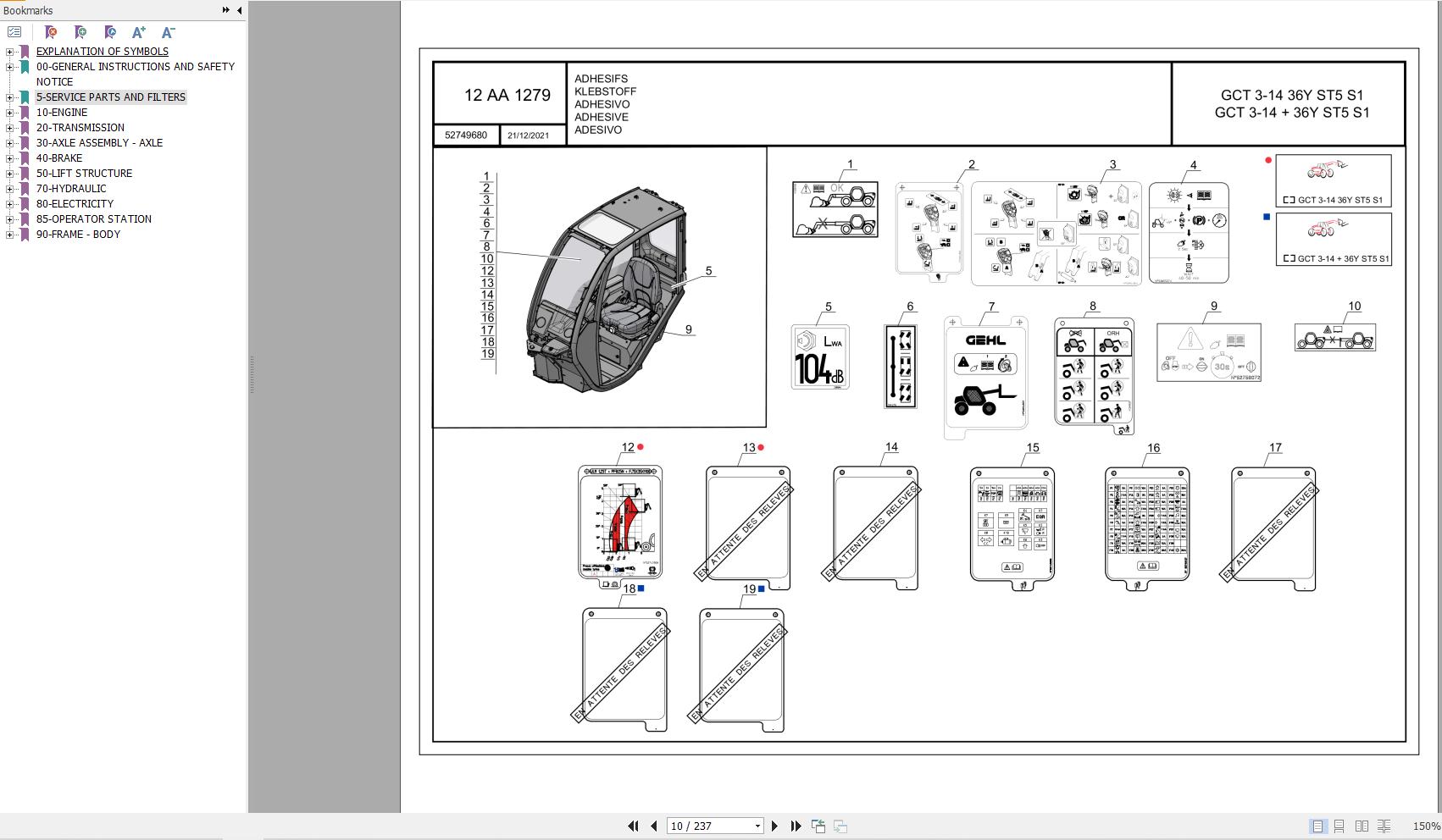This screenshot has height=840, width=1442.
Task: Expand the 50-LIFT STRUCTURE bookmark node
Action: coord(9,174)
